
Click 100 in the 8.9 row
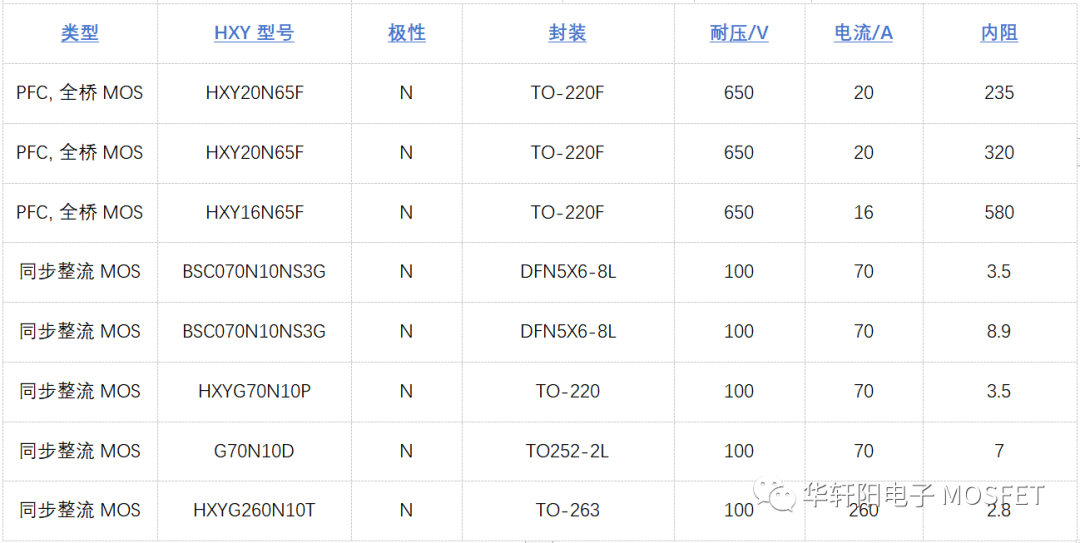coord(739,331)
